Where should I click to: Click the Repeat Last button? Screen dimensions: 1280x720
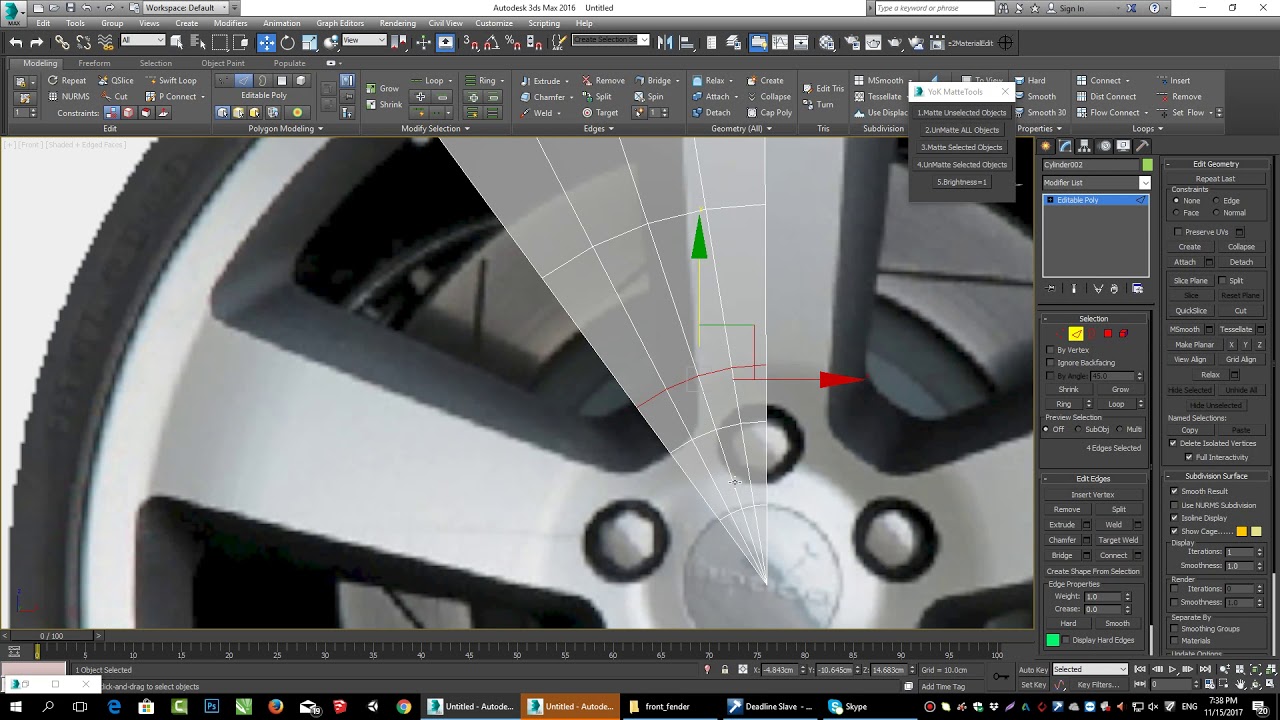pyautogui.click(x=1216, y=179)
